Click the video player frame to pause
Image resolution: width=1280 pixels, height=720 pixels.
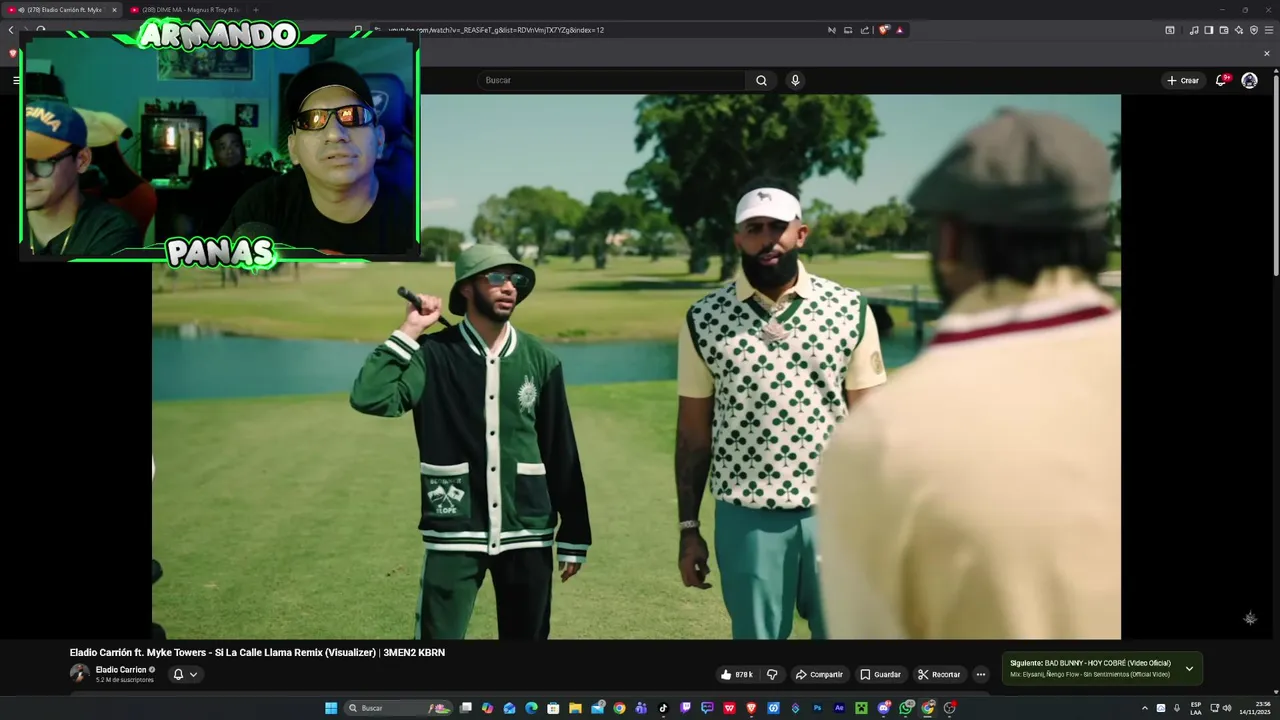636,366
